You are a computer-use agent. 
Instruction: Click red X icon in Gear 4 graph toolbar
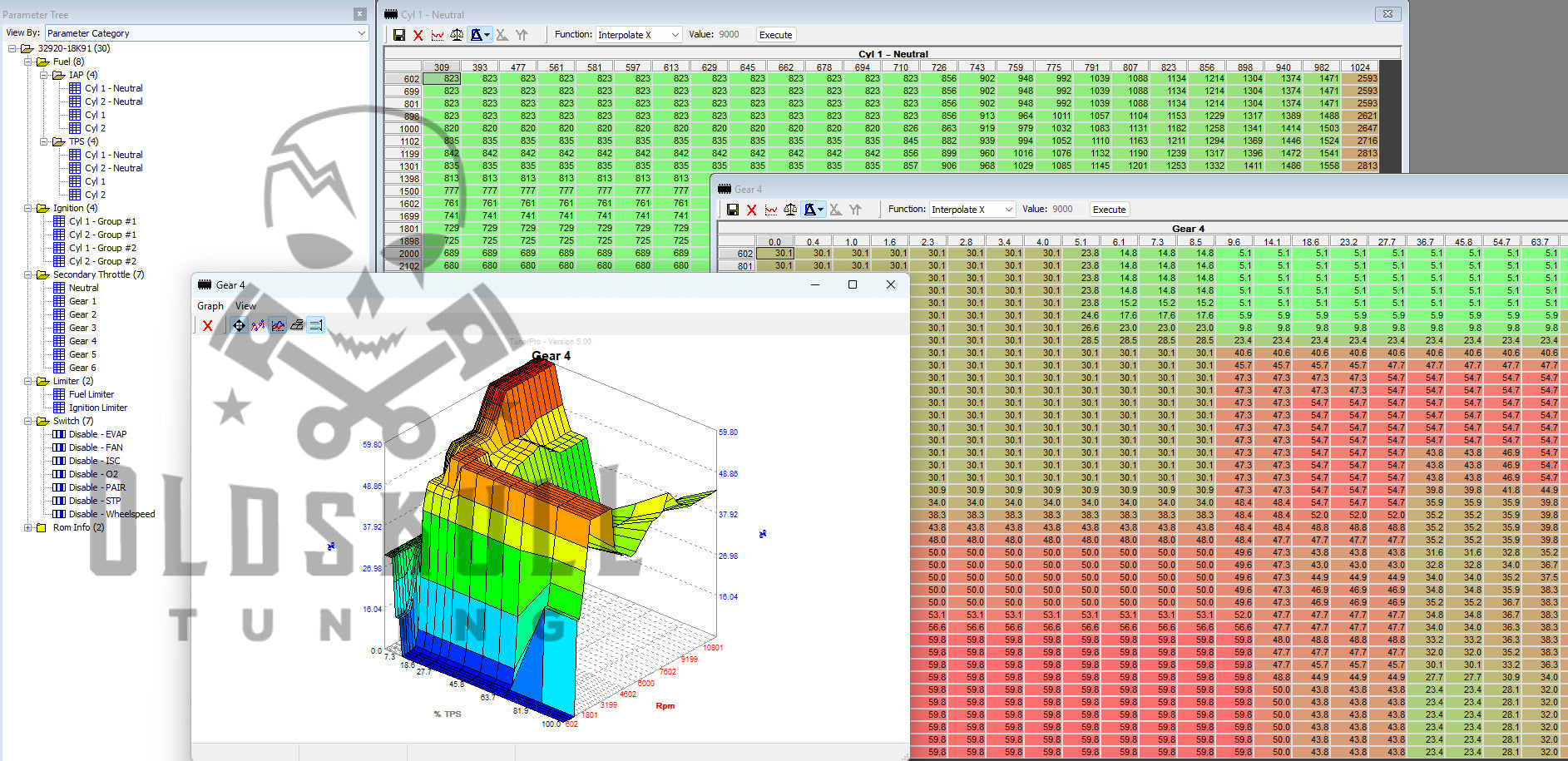[208, 326]
